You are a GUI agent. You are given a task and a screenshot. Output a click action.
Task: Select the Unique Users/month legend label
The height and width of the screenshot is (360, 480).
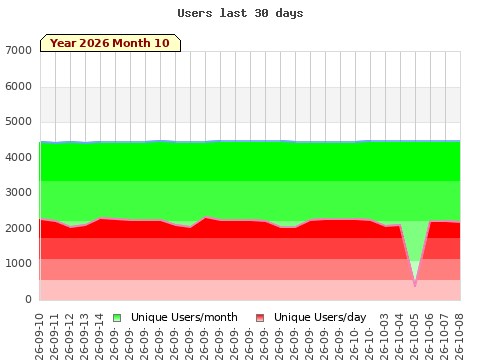tap(184, 317)
